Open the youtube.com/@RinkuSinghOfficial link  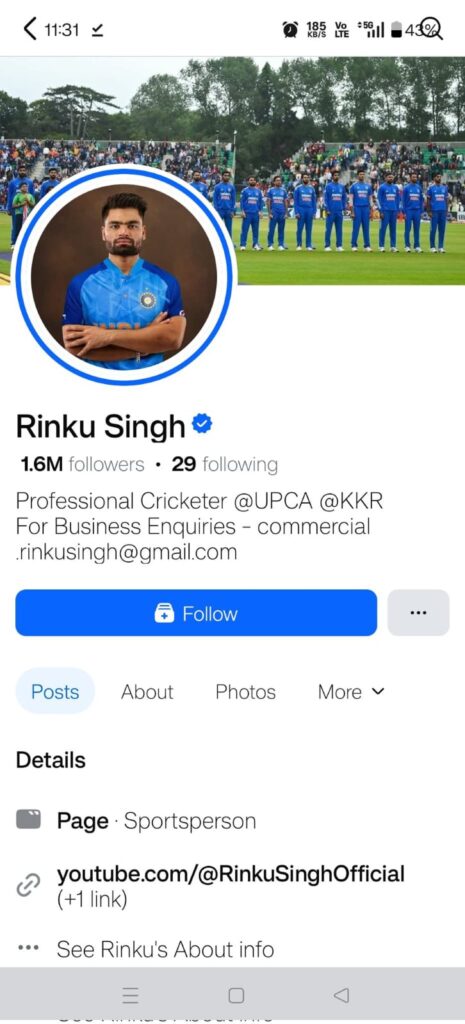(x=231, y=873)
